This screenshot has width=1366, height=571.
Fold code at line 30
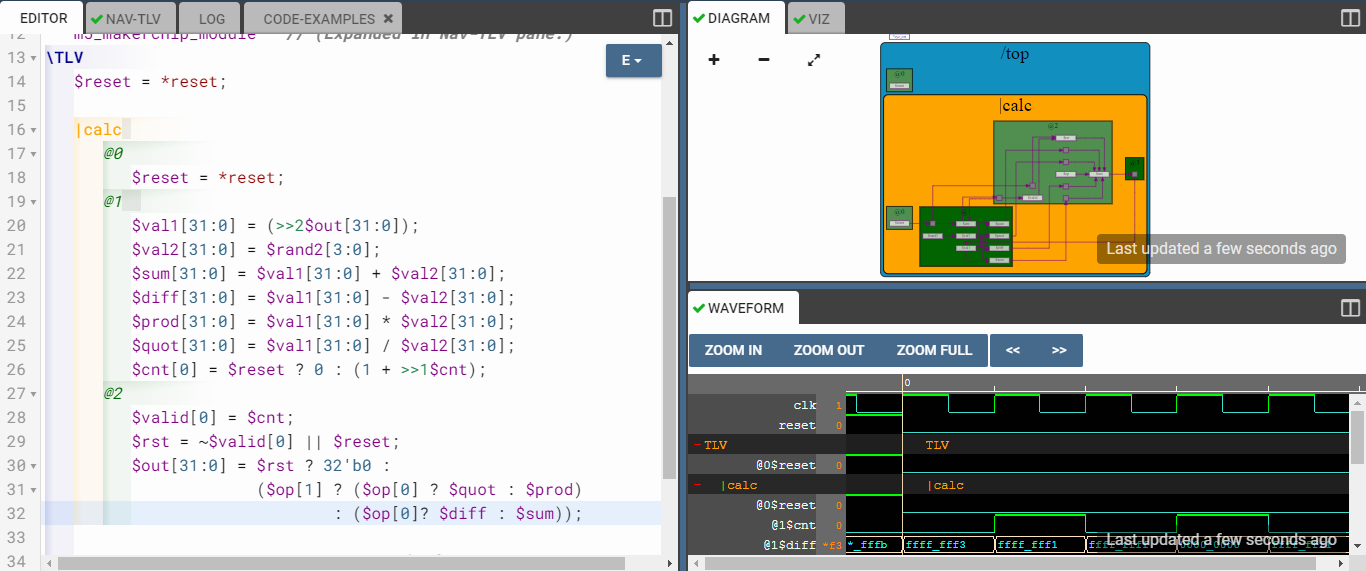34,466
